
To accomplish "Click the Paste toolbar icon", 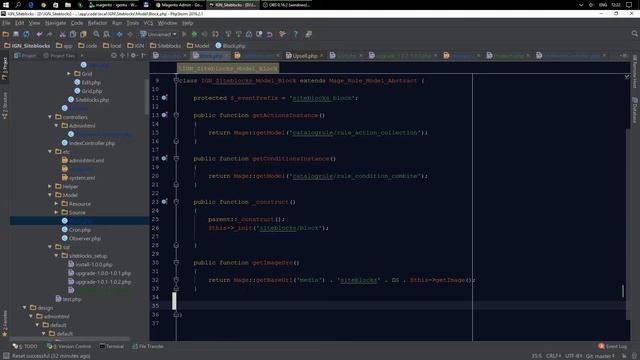I will pos(83,34).
